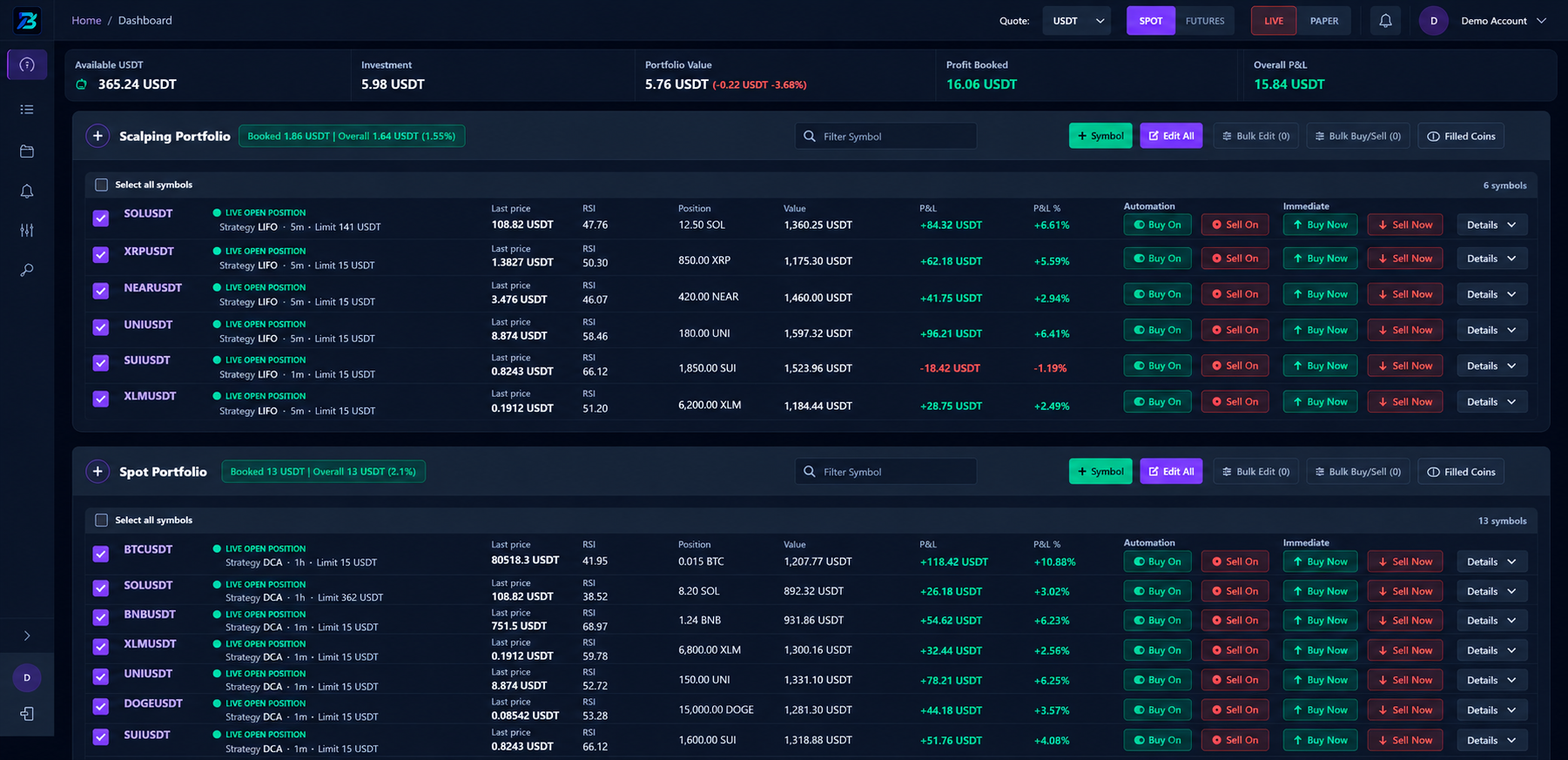Image resolution: width=1568 pixels, height=760 pixels.
Task: Open the search magnifier icon in sidebar
Action: (27, 271)
